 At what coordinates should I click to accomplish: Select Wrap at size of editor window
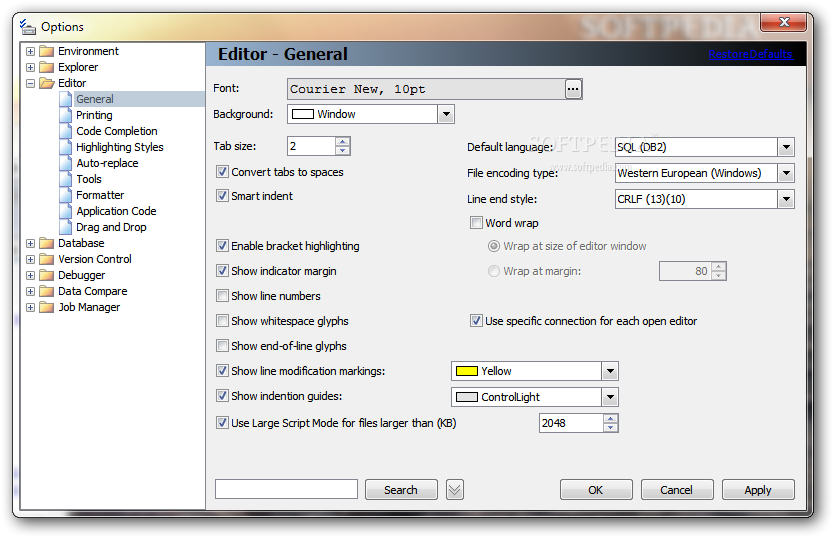pos(494,246)
